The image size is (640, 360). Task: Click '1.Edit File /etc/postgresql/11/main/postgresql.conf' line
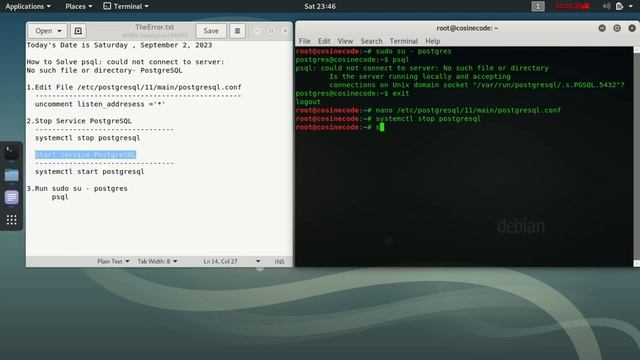tap(134, 87)
